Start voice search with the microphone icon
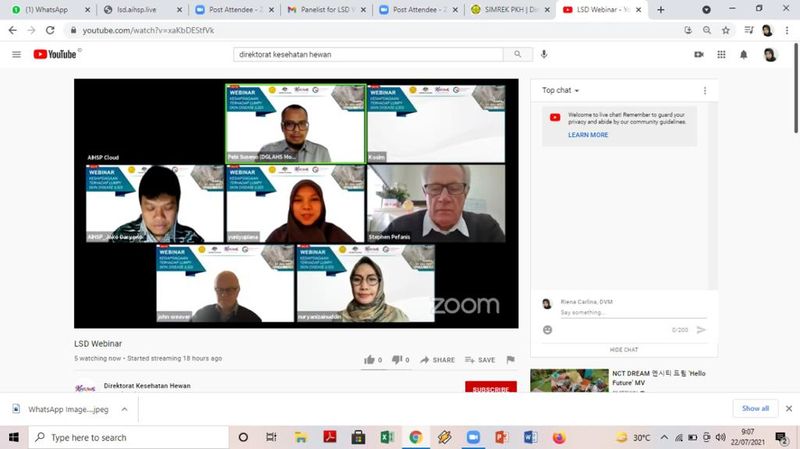The width and height of the screenshot is (800, 449). pyautogui.click(x=544, y=54)
